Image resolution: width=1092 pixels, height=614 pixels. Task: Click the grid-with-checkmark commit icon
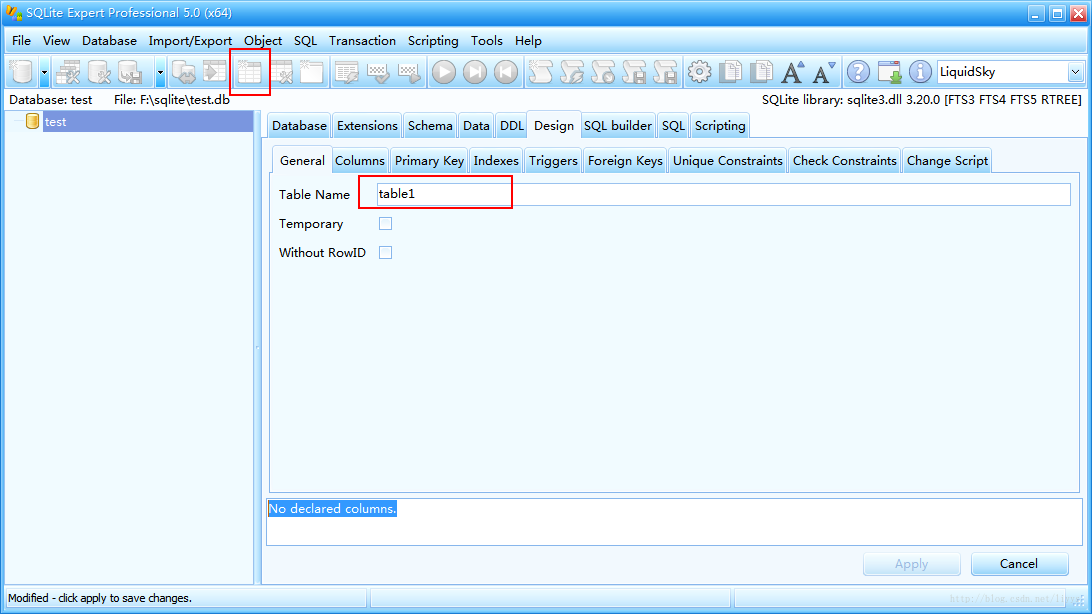coord(377,72)
